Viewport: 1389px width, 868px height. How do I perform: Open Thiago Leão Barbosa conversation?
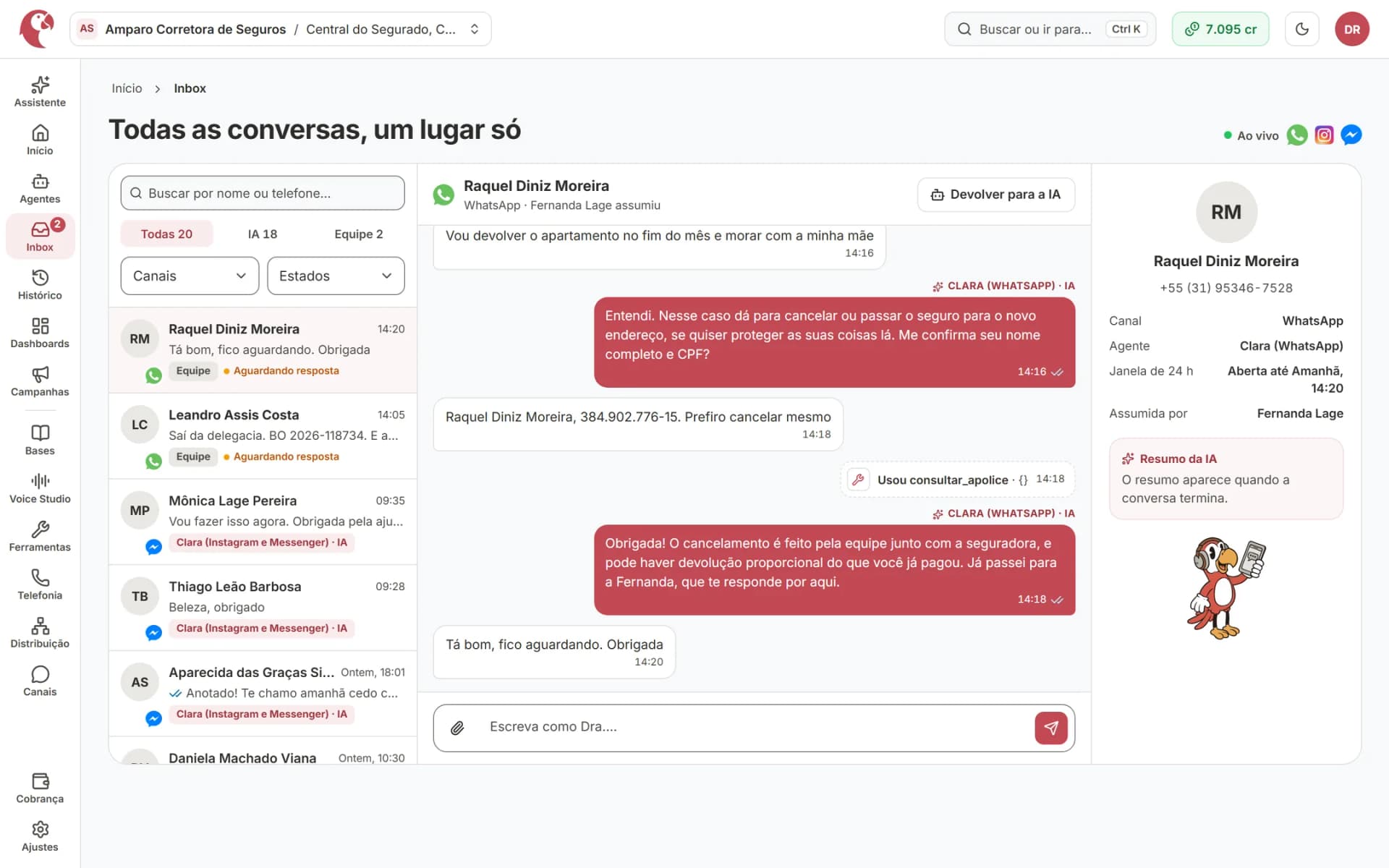pyautogui.click(x=263, y=608)
